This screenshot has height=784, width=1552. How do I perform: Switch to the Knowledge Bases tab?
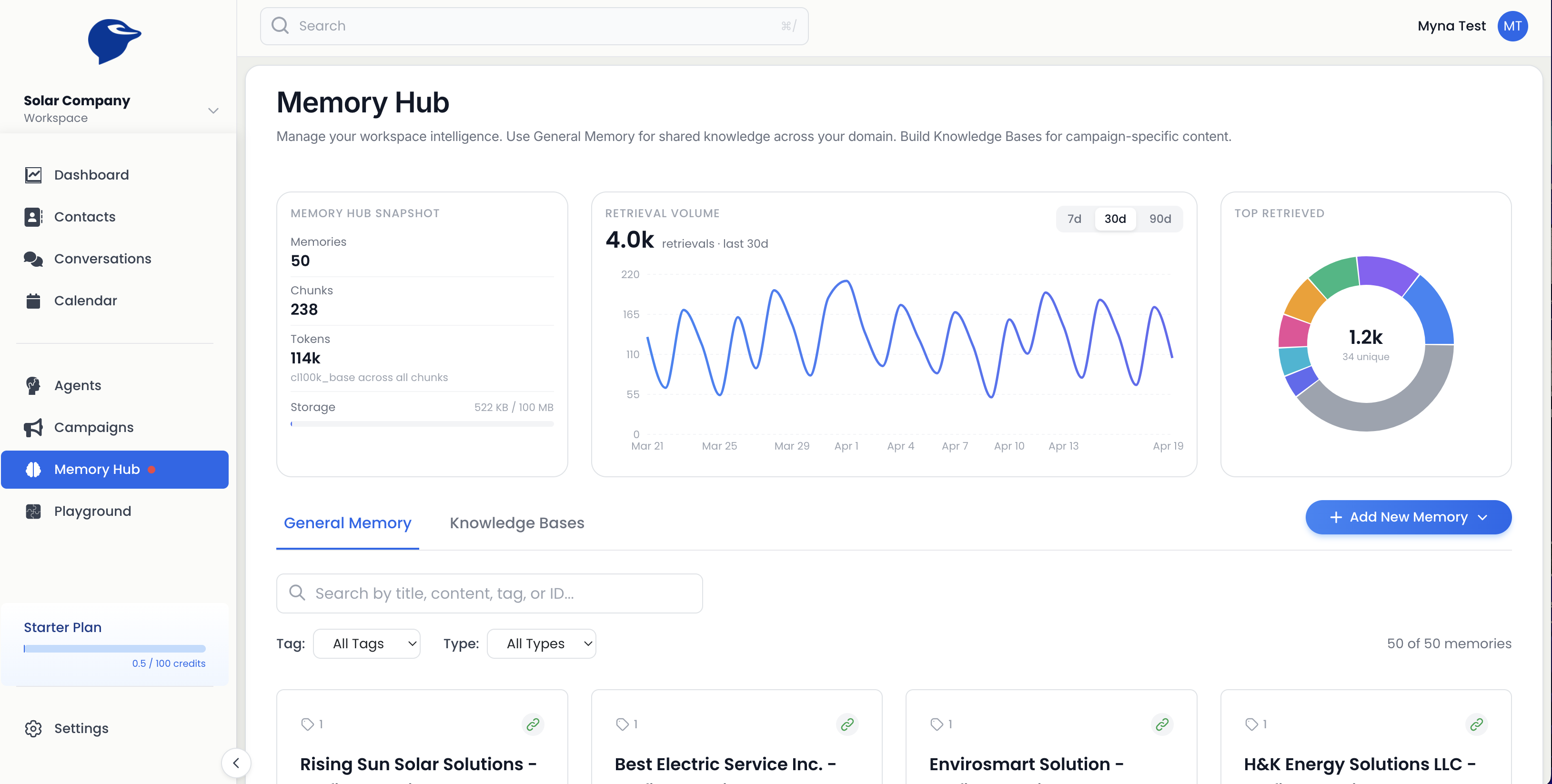click(516, 523)
